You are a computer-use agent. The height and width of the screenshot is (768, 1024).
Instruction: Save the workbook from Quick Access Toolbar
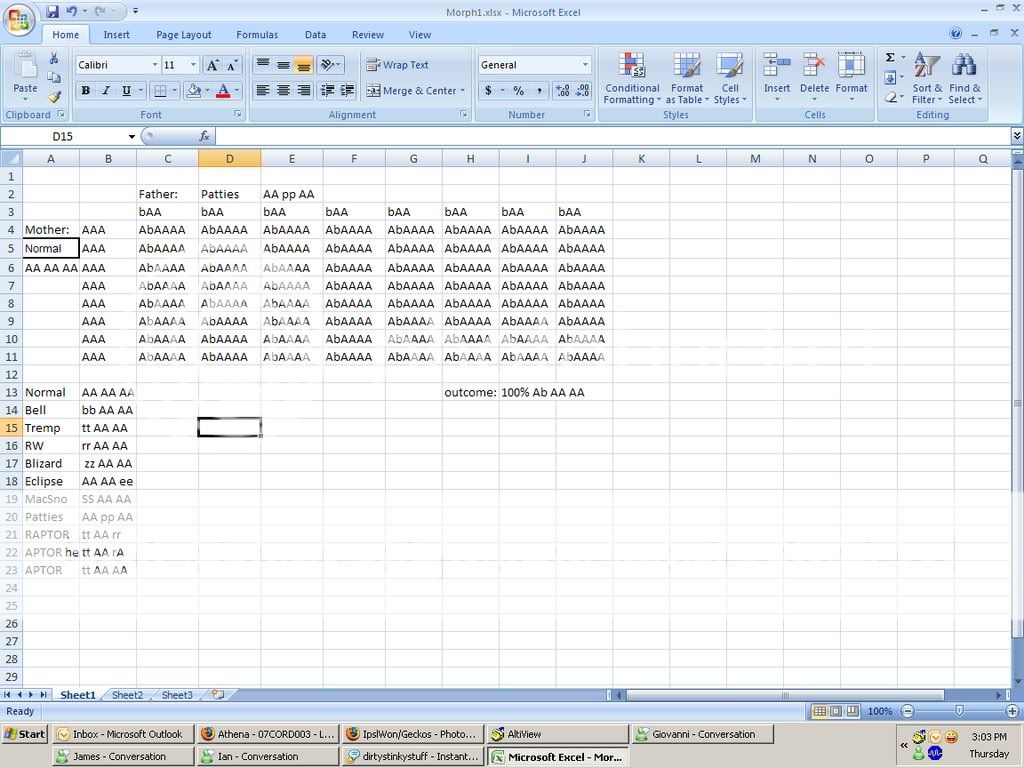(52, 12)
